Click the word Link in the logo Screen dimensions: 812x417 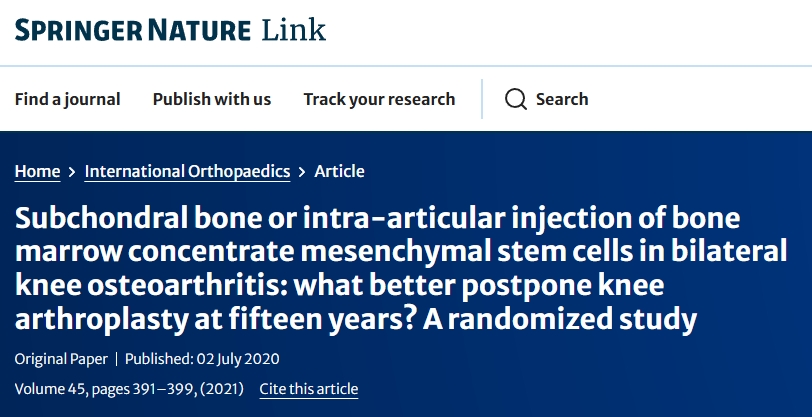pos(294,29)
